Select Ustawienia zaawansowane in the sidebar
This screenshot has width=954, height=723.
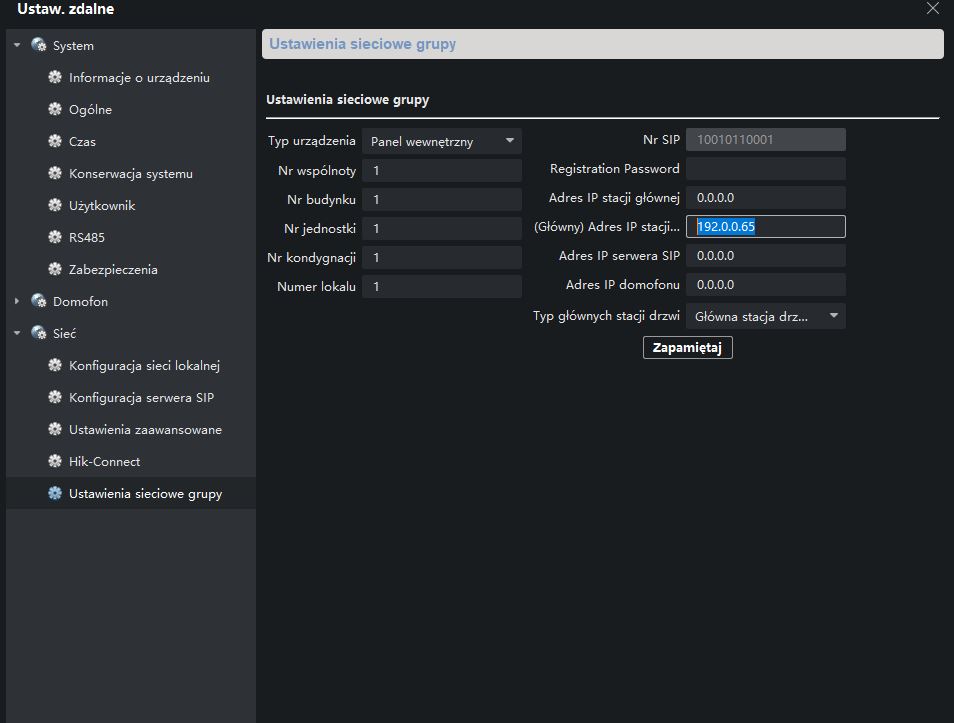pyautogui.click(x=145, y=430)
